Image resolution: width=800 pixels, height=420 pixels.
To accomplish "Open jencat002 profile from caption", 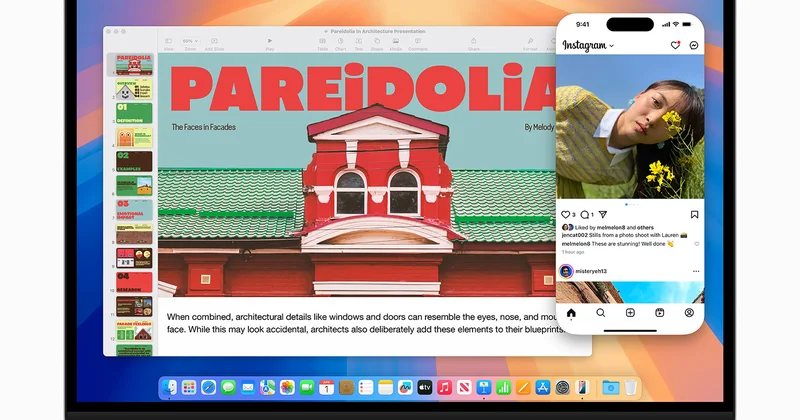I will click(x=574, y=235).
